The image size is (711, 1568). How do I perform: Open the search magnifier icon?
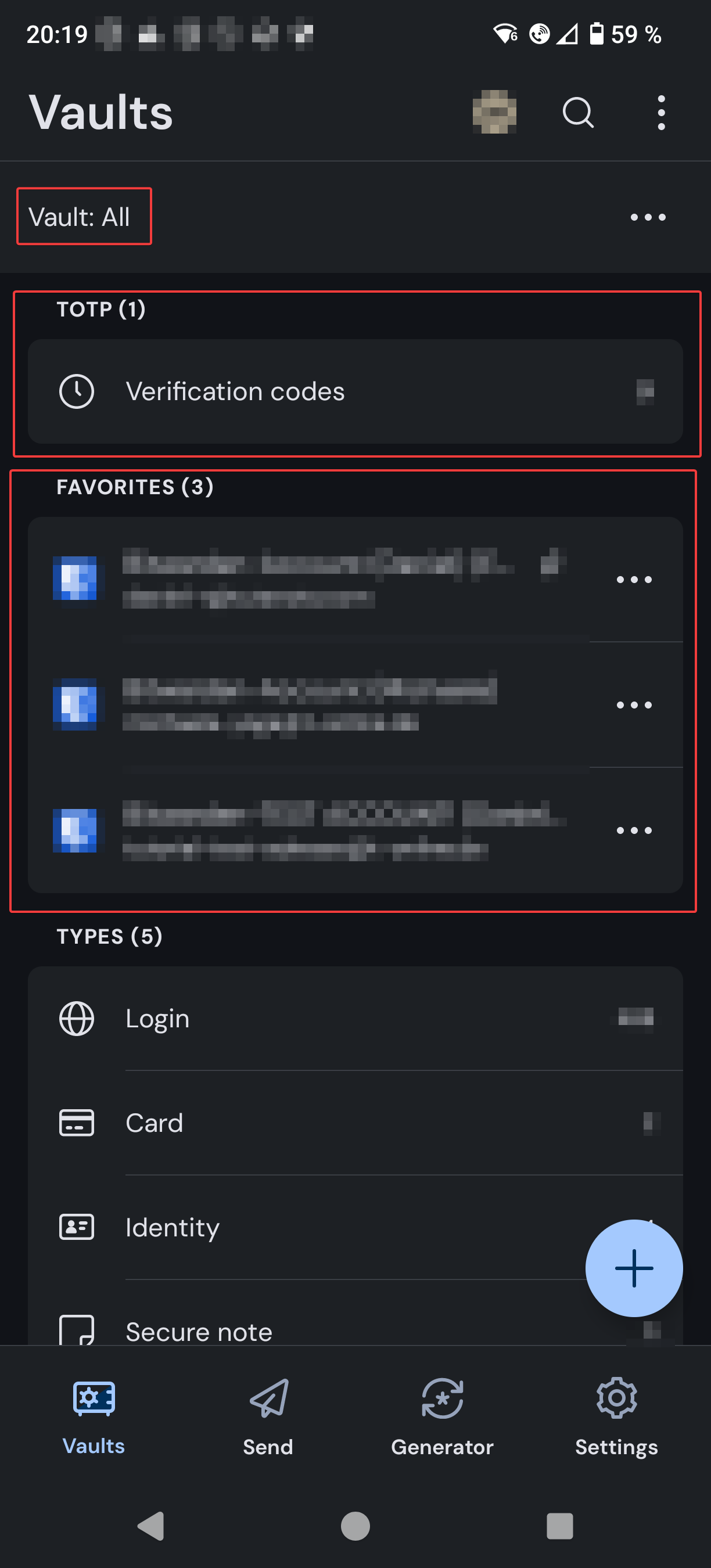pos(577,113)
